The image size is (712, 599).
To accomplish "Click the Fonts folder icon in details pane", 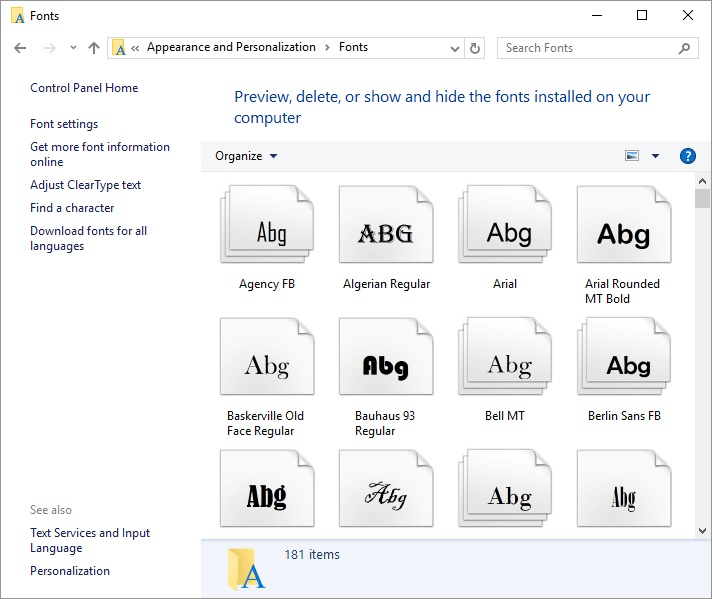I will pos(246,569).
